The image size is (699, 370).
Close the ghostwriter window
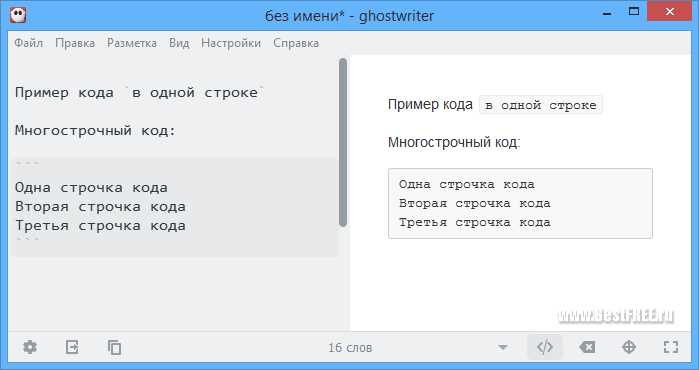(670, 12)
